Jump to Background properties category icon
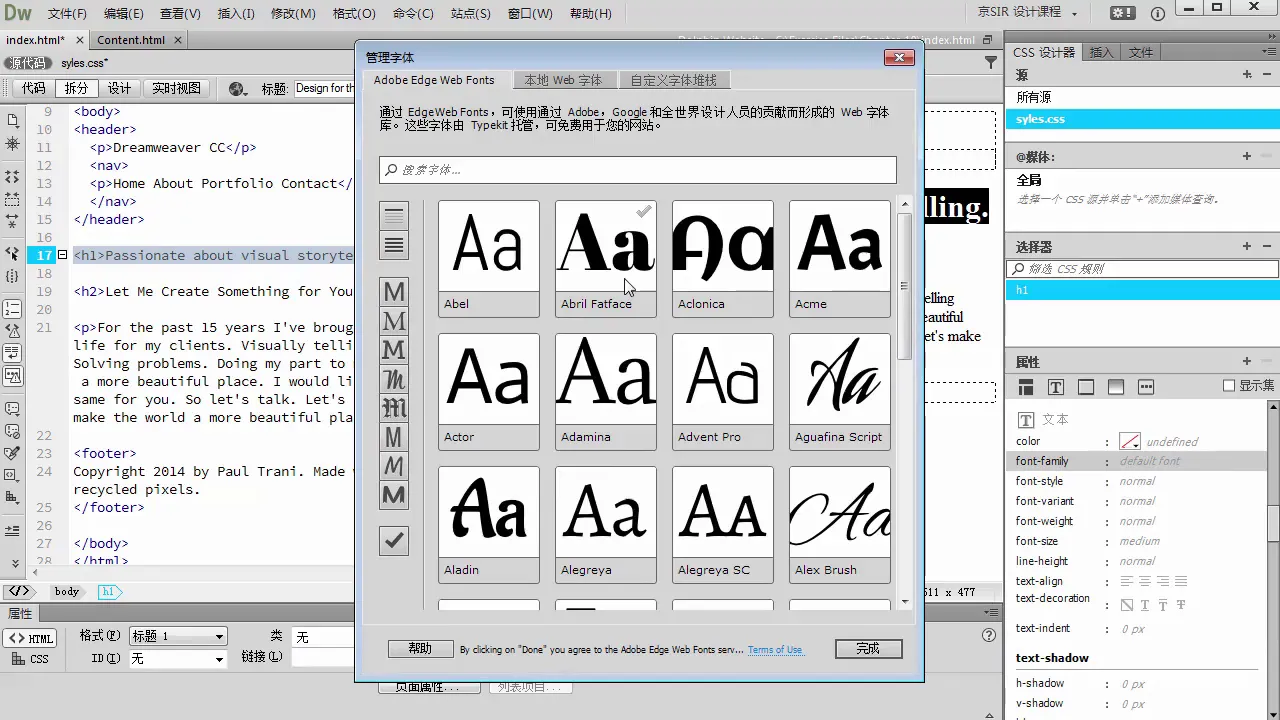The image size is (1280, 720). pos(1116,387)
